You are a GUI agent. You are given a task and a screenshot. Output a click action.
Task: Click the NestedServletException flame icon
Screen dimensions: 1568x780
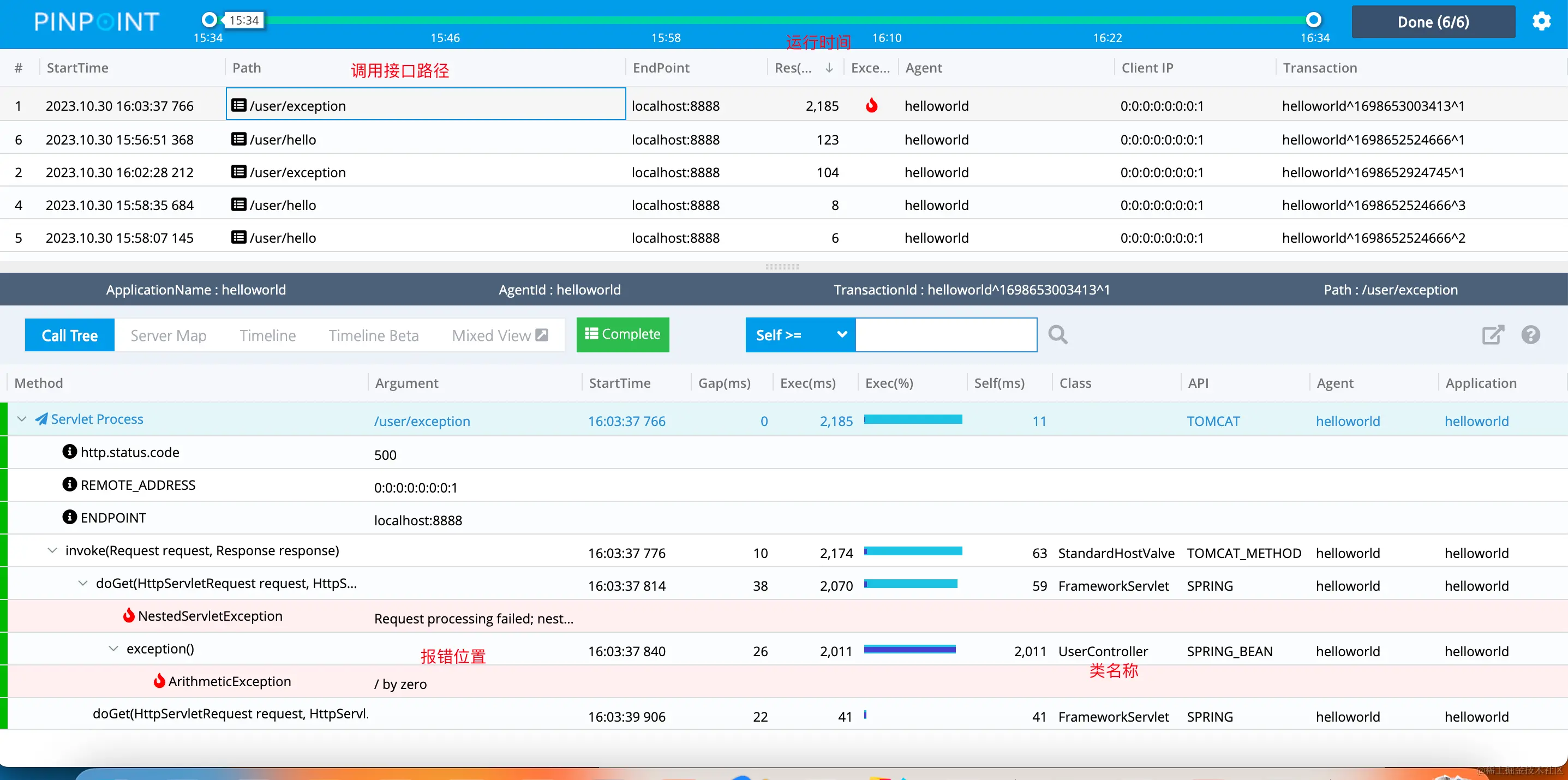129,615
